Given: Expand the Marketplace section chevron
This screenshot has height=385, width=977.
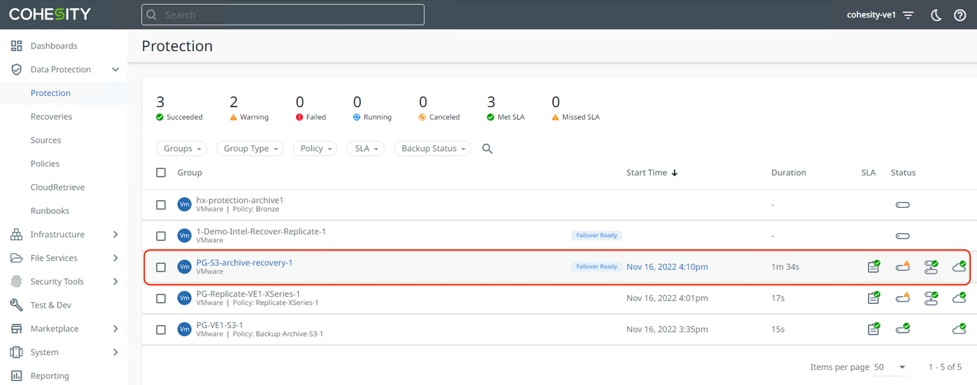Looking at the screenshot, I should pyautogui.click(x=115, y=328).
